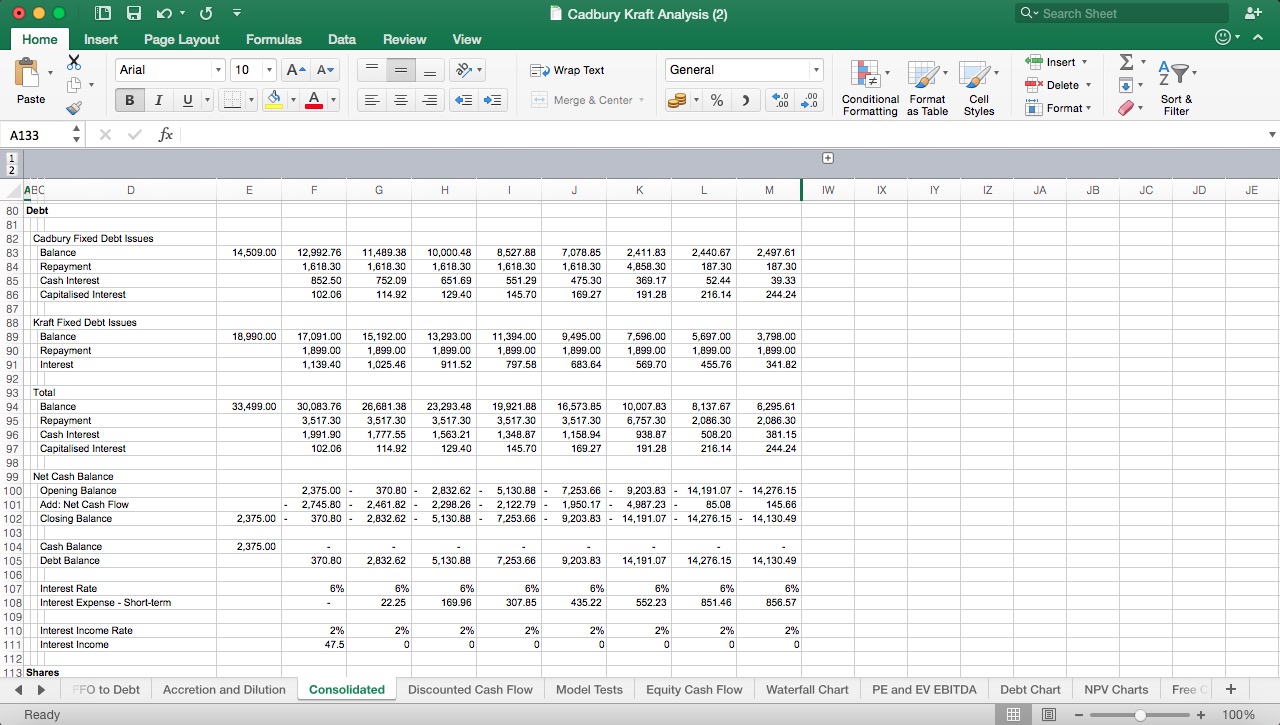The image size is (1280, 725).
Task: Click the Undo arrow icon
Action: click(165, 13)
